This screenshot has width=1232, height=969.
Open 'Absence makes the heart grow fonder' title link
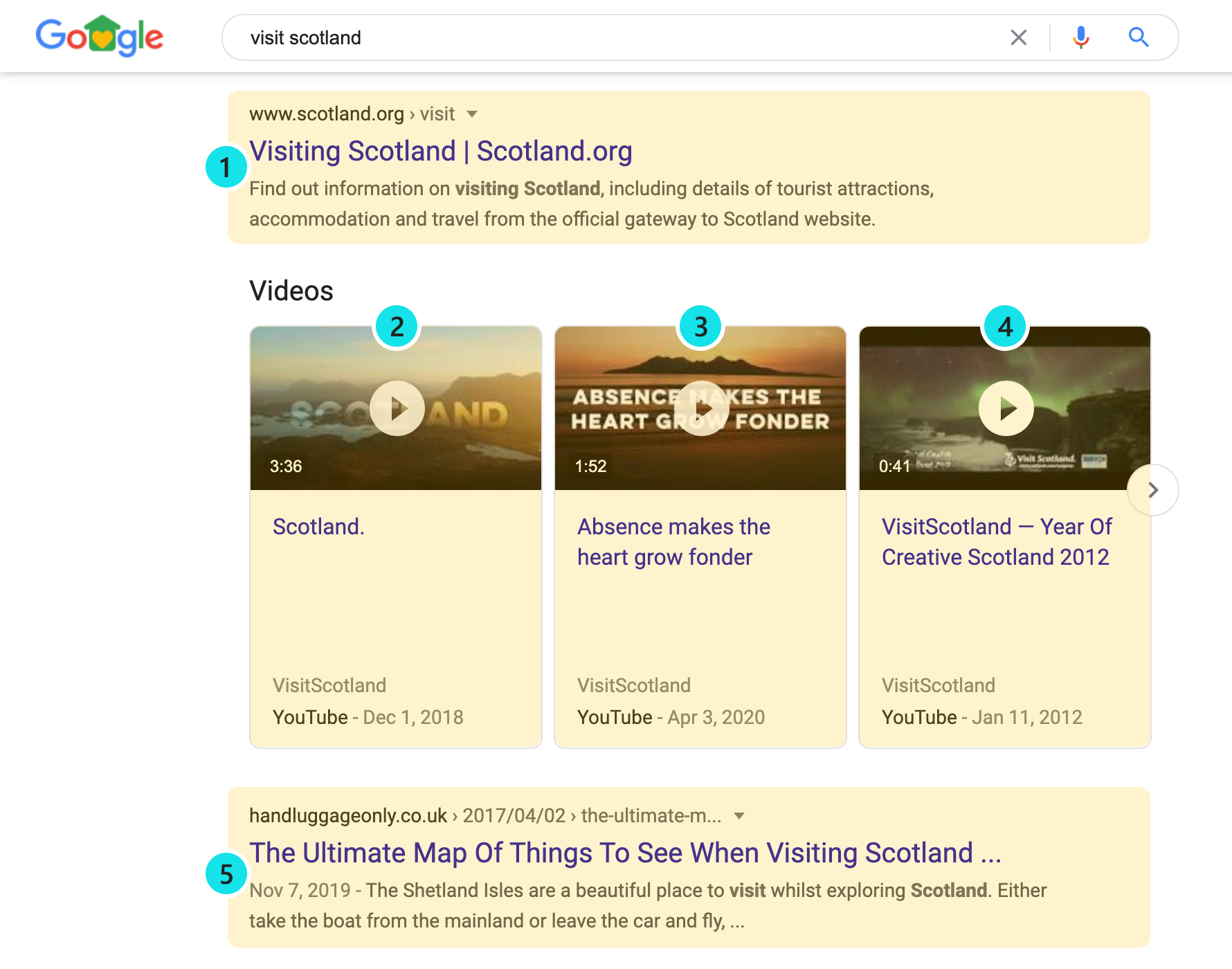[x=673, y=542]
